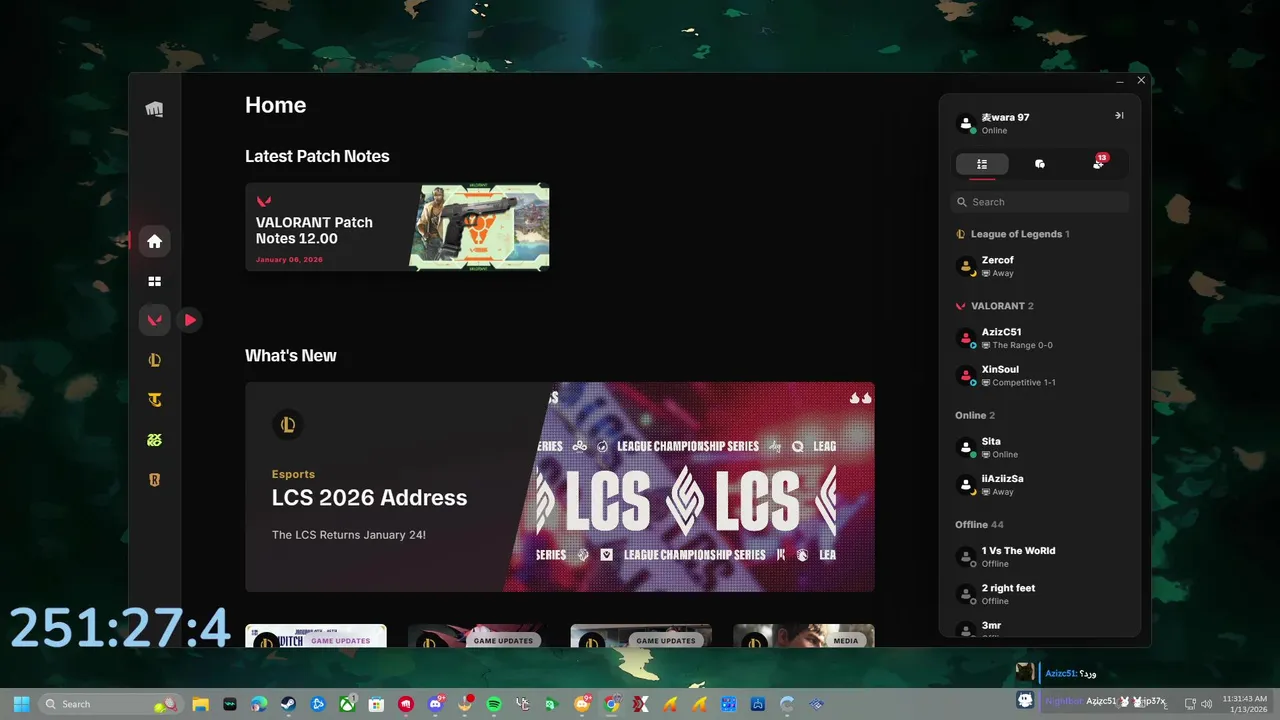Open Discord from the taskbar
Viewport: 1280px width, 720px height.
(x=435, y=704)
